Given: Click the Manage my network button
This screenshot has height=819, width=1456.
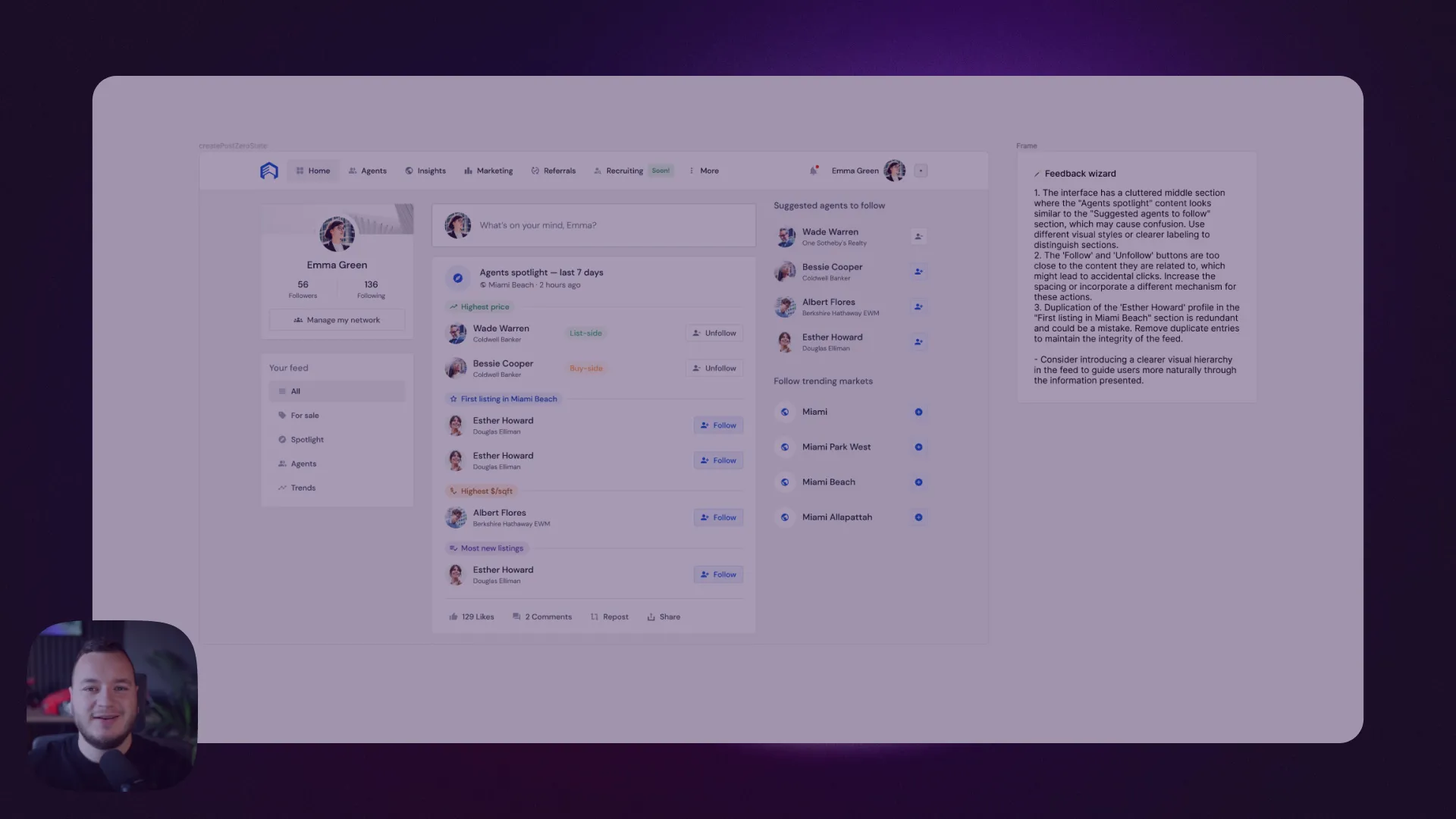Looking at the screenshot, I should [337, 319].
